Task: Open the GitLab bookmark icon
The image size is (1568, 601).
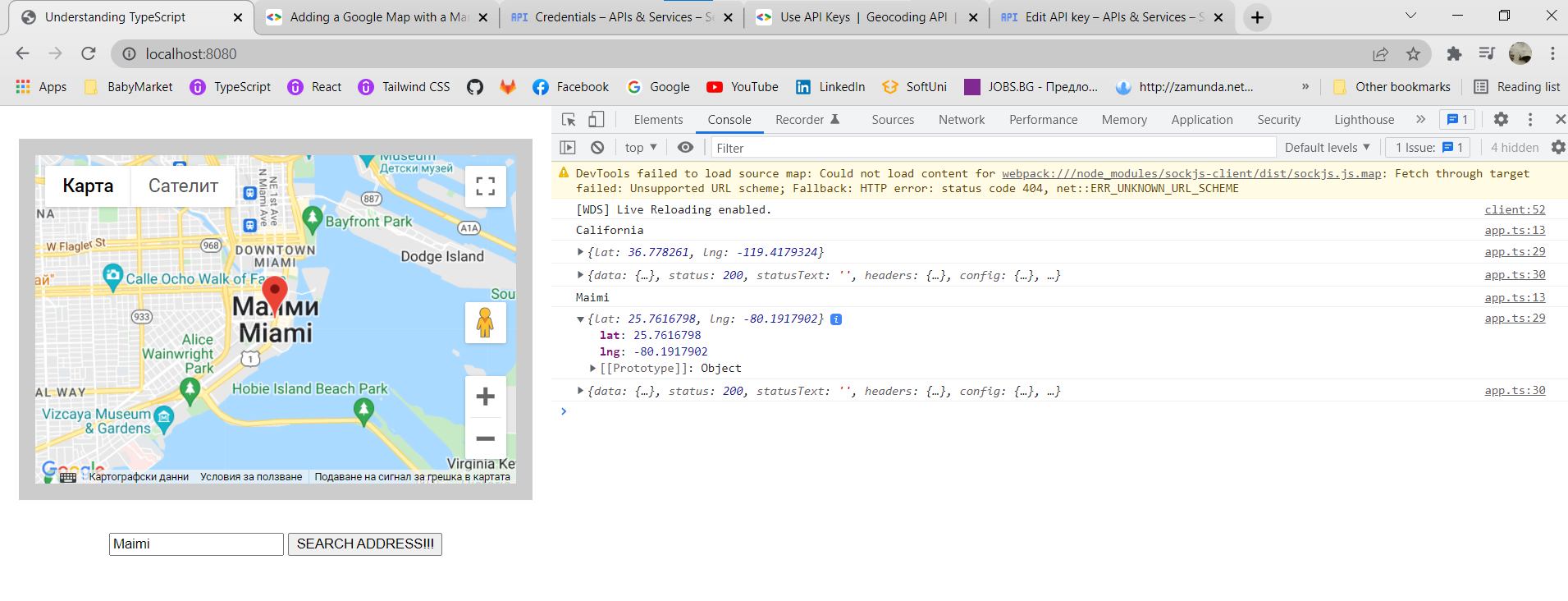Action: click(x=508, y=87)
